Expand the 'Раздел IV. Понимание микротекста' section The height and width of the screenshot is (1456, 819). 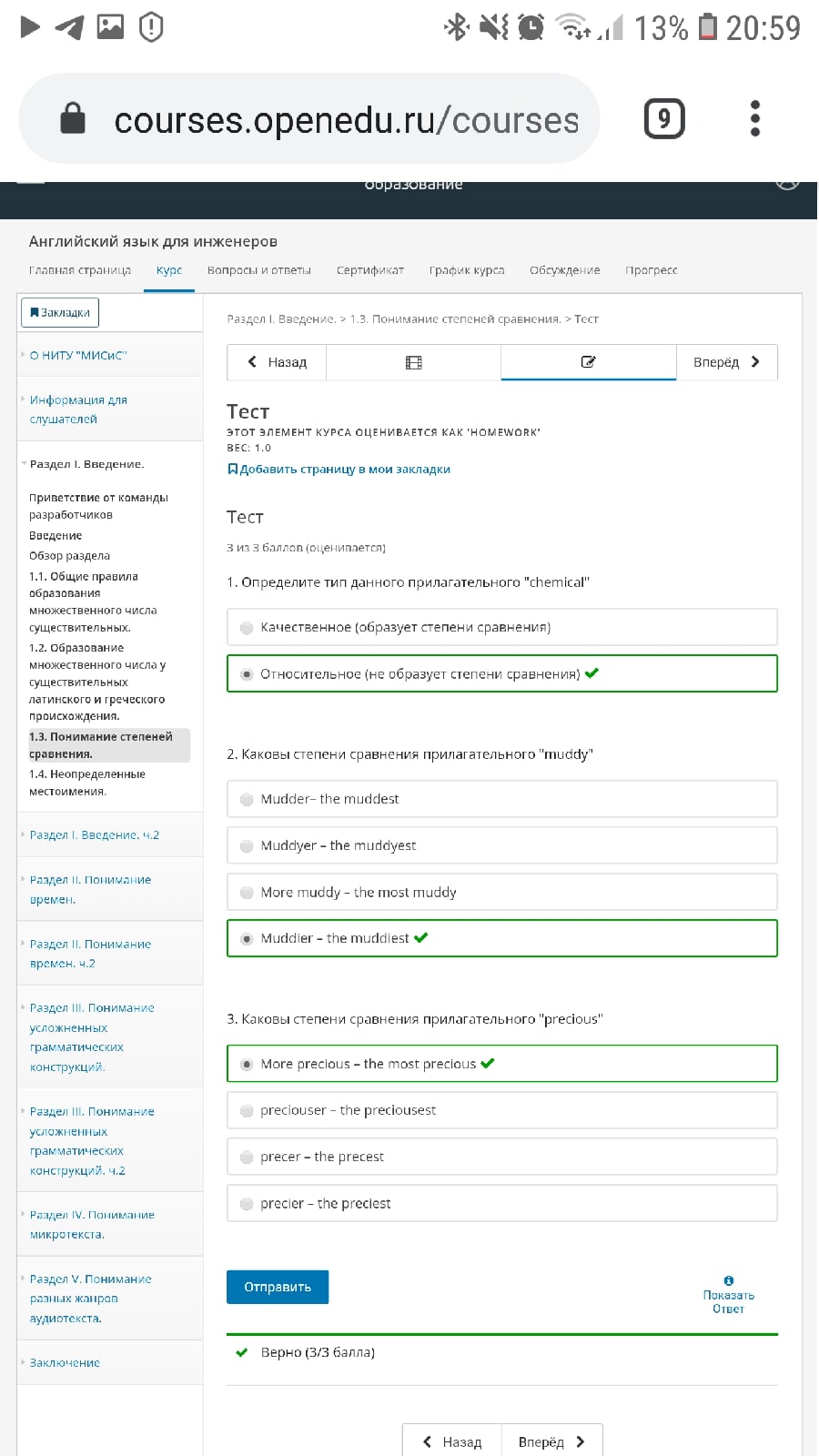(91, 1225)
